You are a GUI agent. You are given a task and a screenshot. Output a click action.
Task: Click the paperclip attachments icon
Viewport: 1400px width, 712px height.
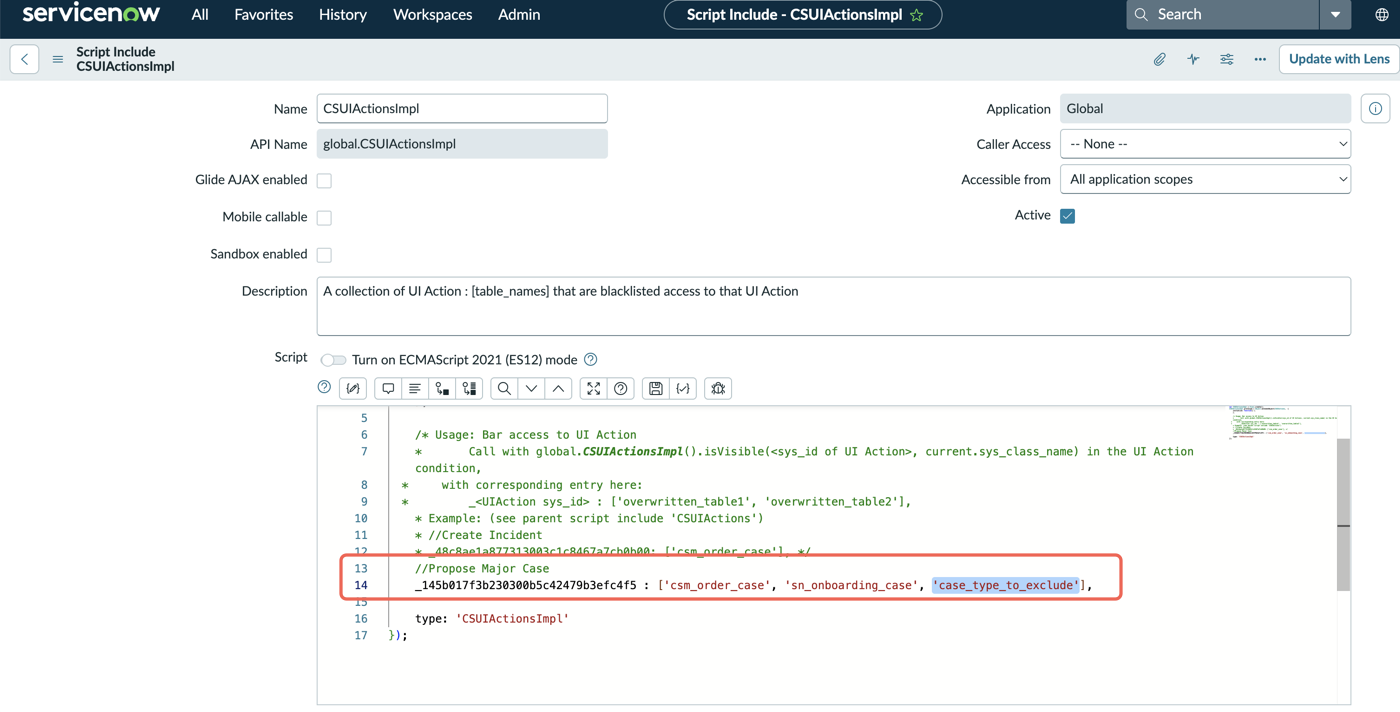tap(1160, 59)
